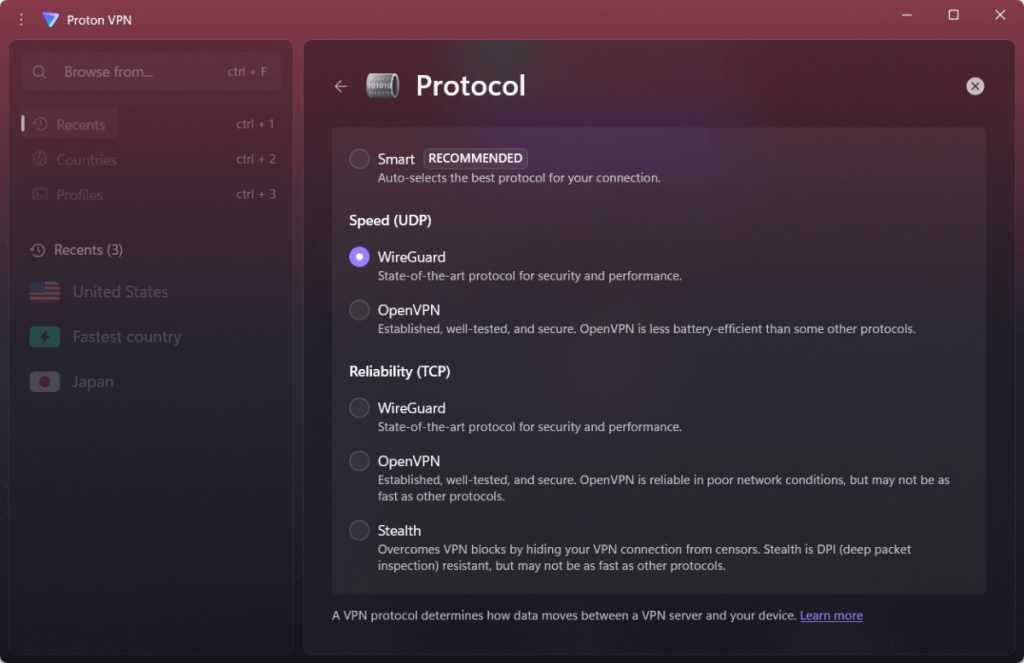This screenshot has height=663, width=1024.
Task: Select WireGuard under Speed (UDP)
Action: coord(359,257)
